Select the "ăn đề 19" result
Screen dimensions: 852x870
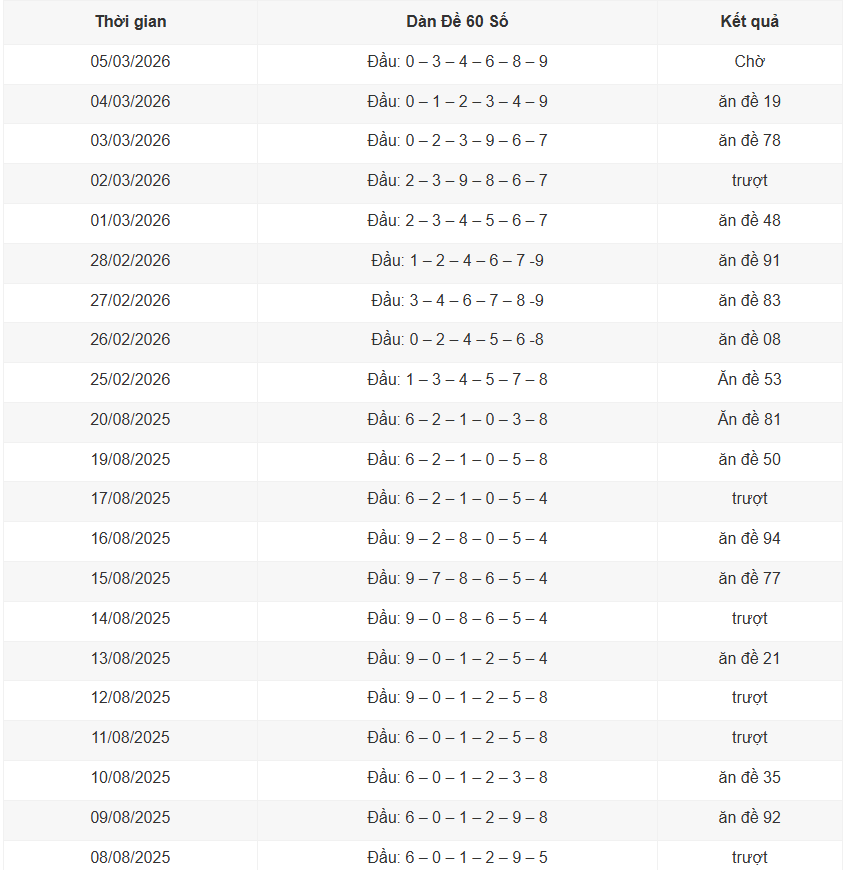coord(749,101)
